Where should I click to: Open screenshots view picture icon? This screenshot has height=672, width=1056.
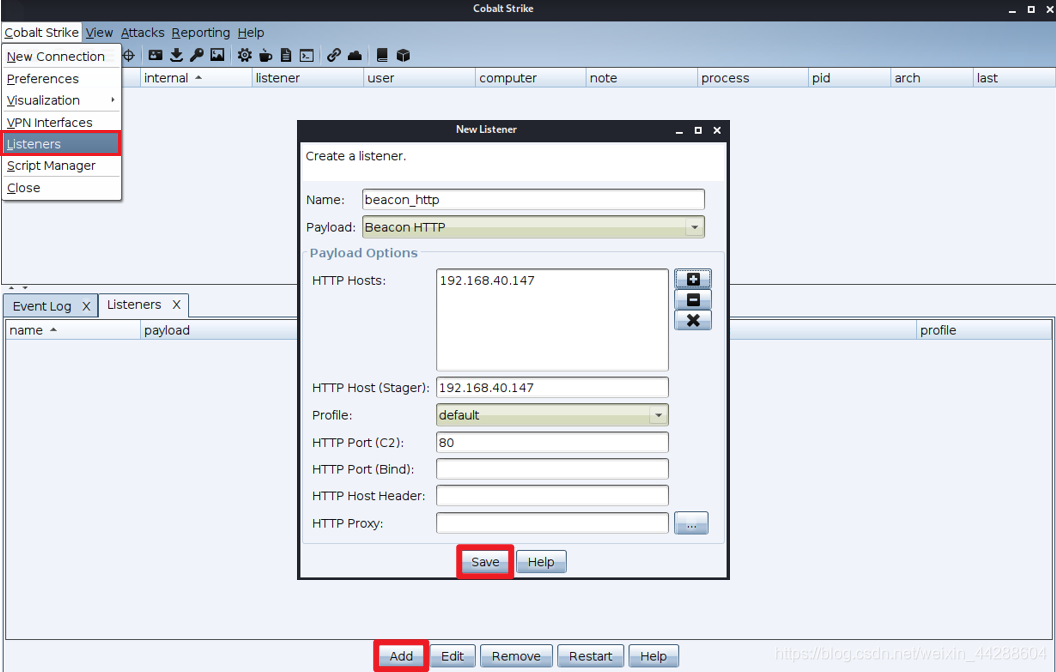[x=218, y=55]
